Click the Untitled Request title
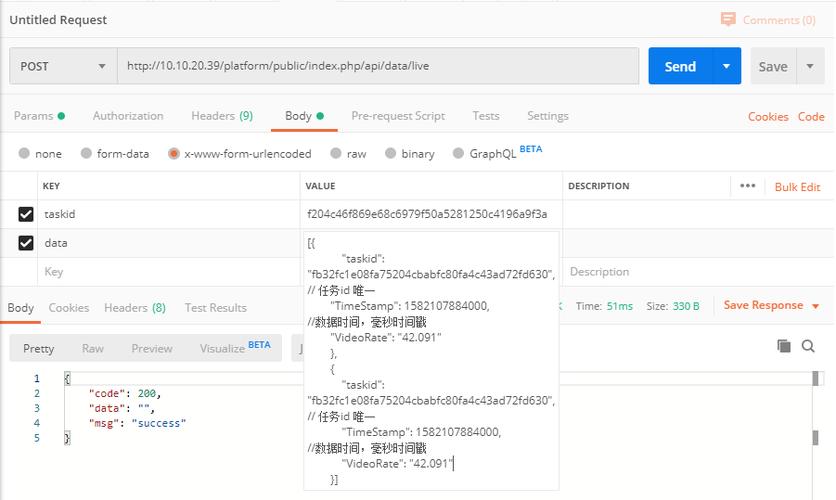 58,20
